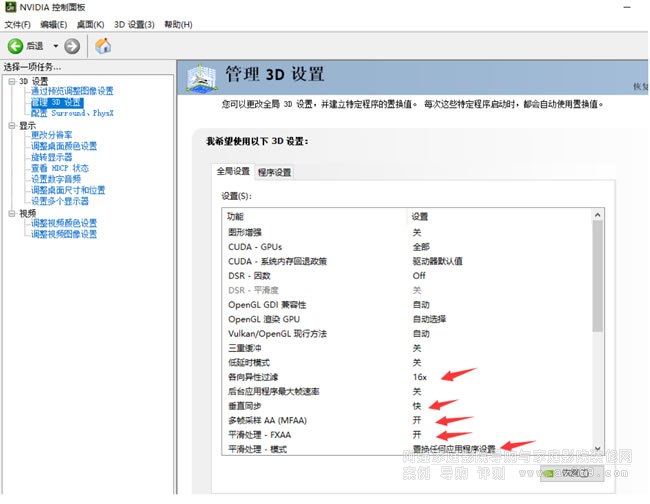Open the 桌面(K) menu
This screenshot has height=504, width=650.
pos(90,24)
